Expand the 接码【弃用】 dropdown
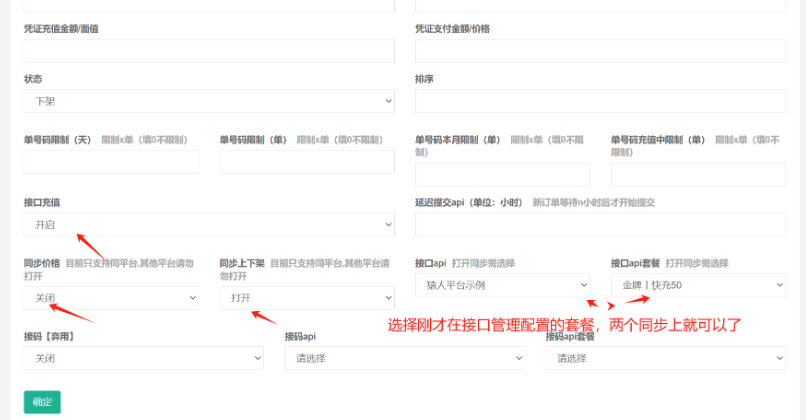Screen dimensions: 806x420 (143, 358)
